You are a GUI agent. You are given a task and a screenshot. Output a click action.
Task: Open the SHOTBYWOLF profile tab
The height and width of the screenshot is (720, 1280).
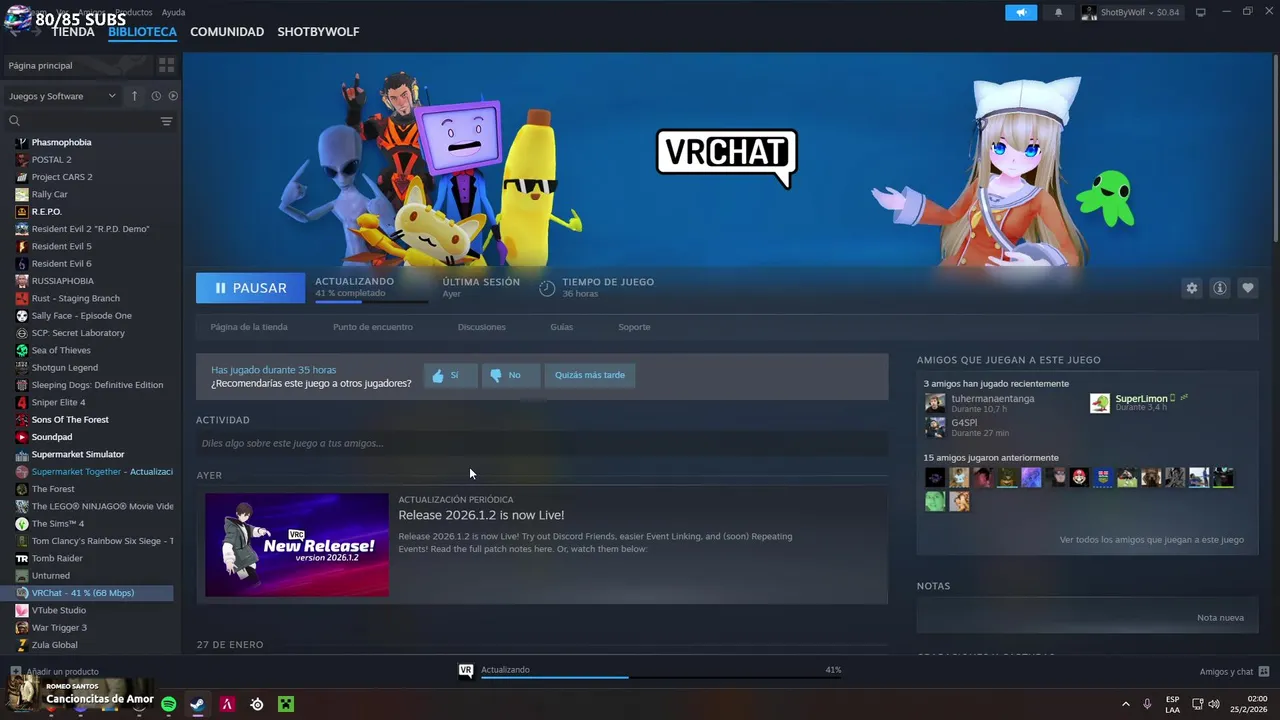[318, 32]
